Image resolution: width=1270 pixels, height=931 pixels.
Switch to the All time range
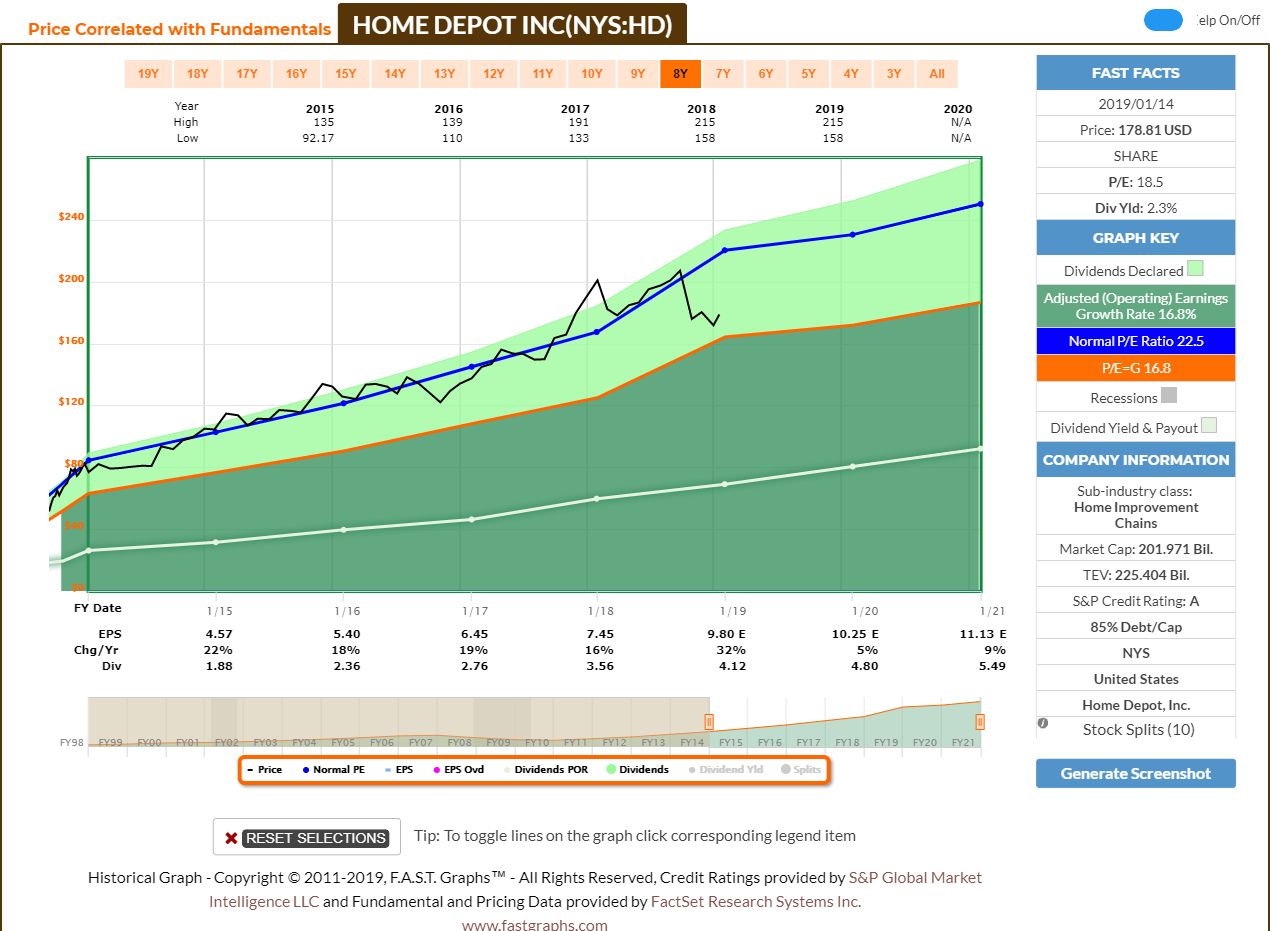click(937, 73)
